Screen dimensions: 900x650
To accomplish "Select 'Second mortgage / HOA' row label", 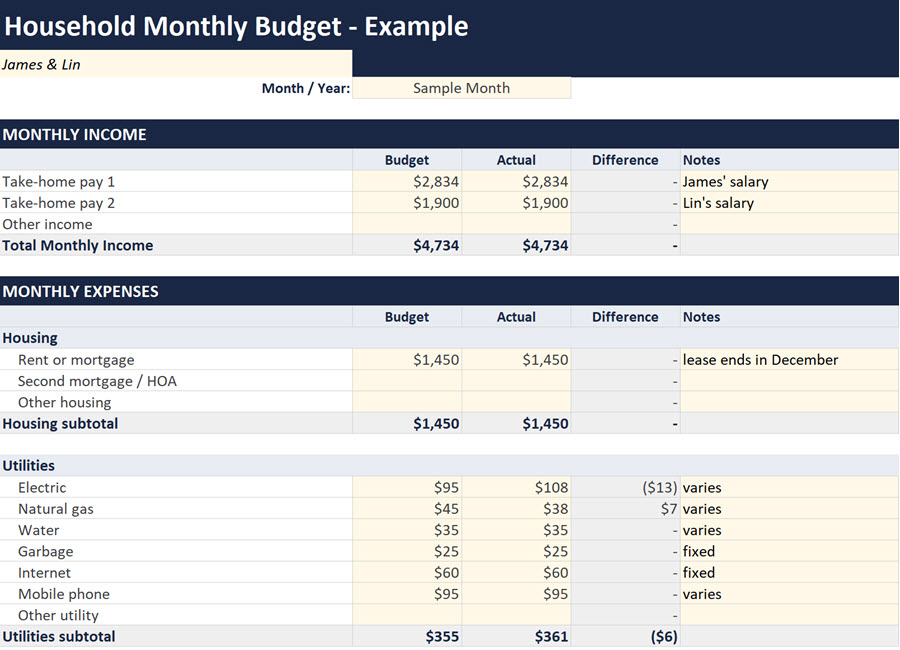I will (x=97, y=381).
